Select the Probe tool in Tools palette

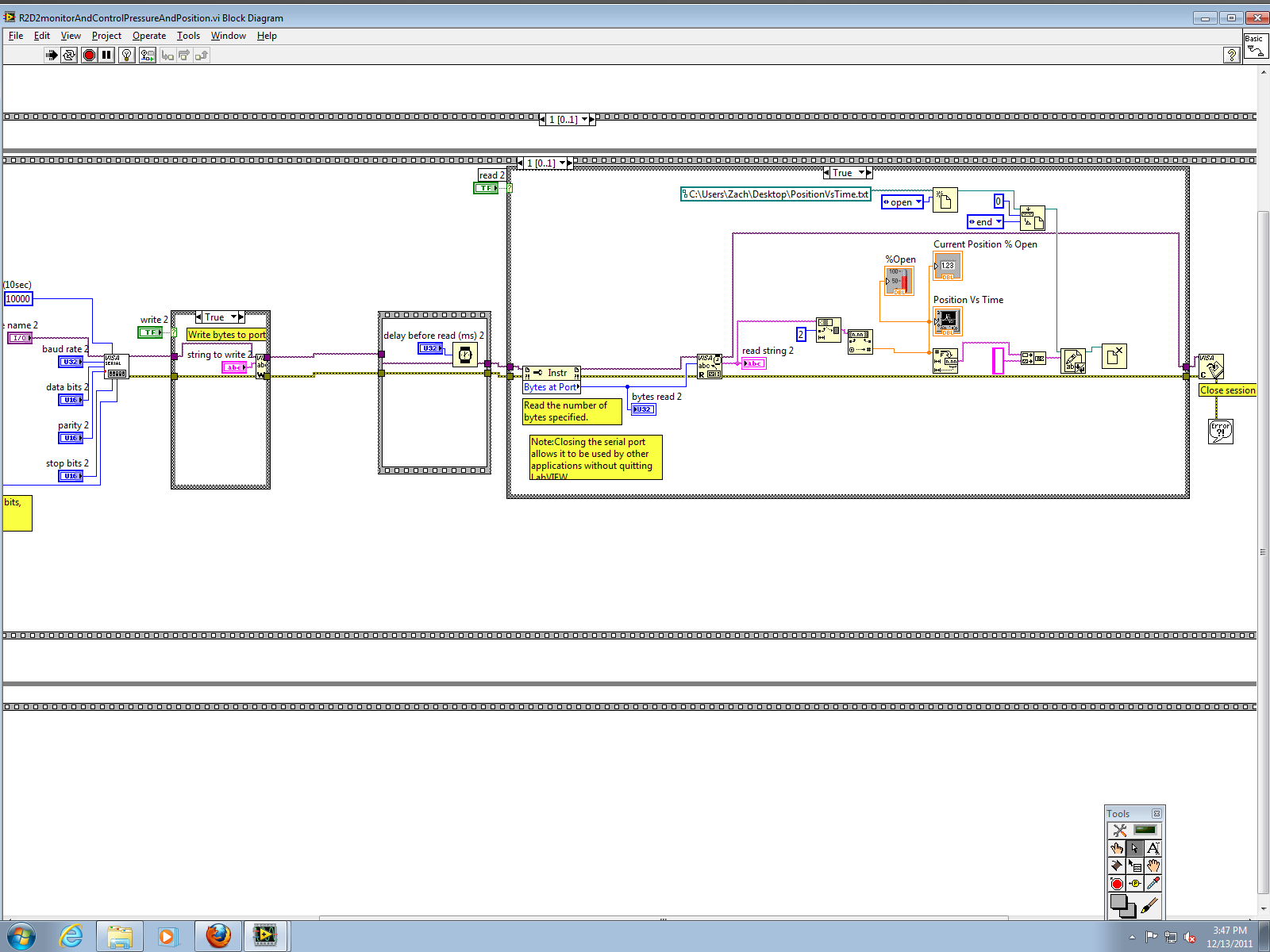point(1135,884)
